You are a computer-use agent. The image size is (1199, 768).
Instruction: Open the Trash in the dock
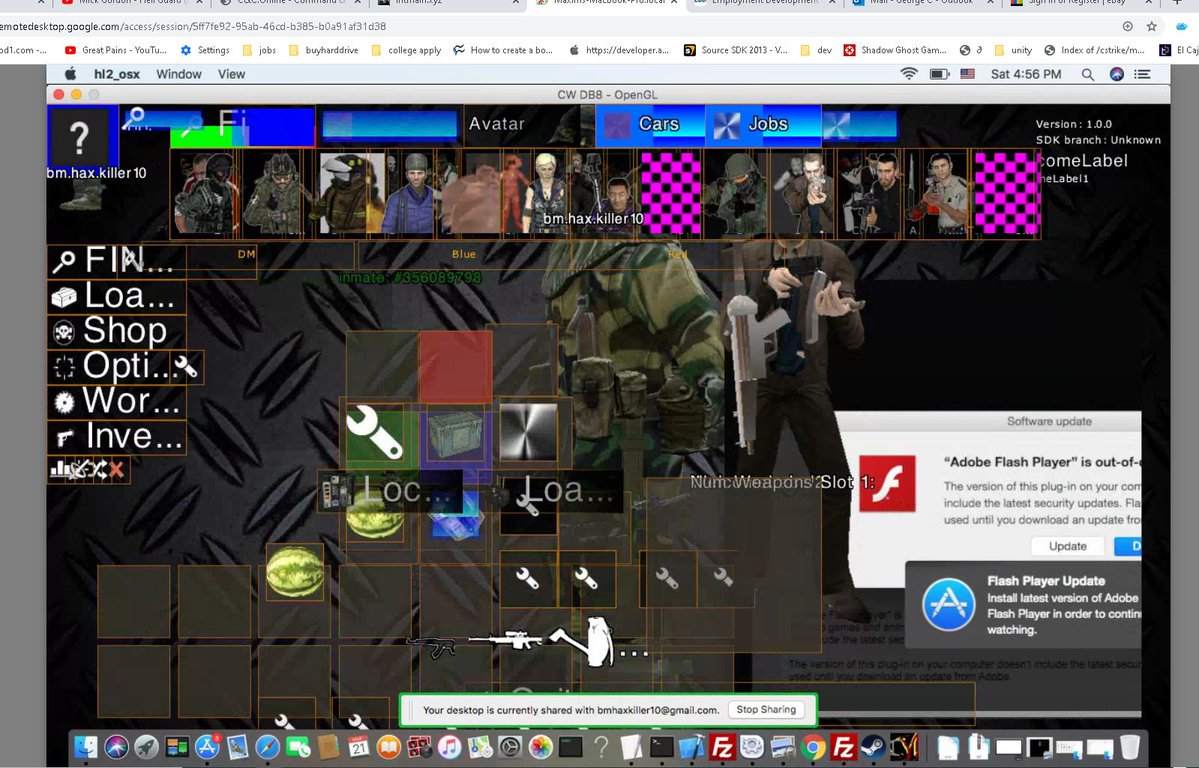[1130, 747]
